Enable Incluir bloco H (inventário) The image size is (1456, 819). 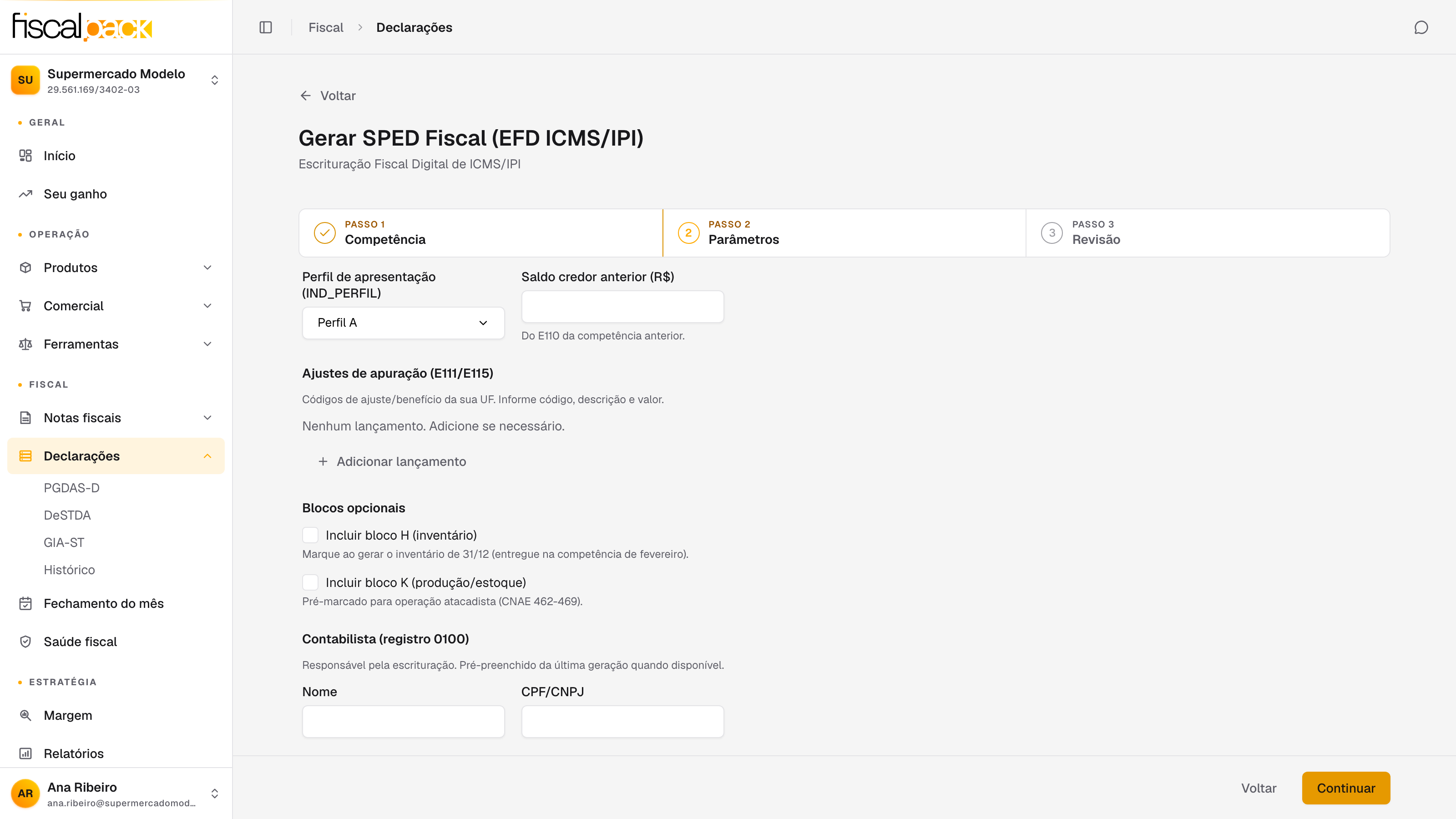pyautogui.click(x=310, y=535)
